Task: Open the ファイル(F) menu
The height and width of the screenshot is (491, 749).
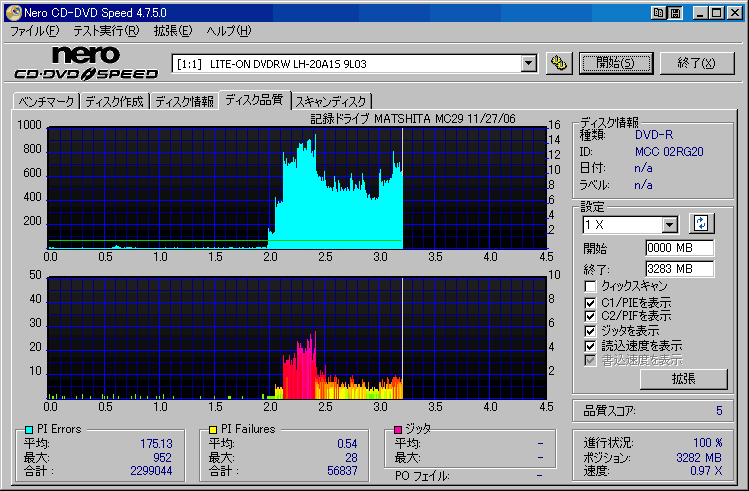Action: click(x=34, y=31)
